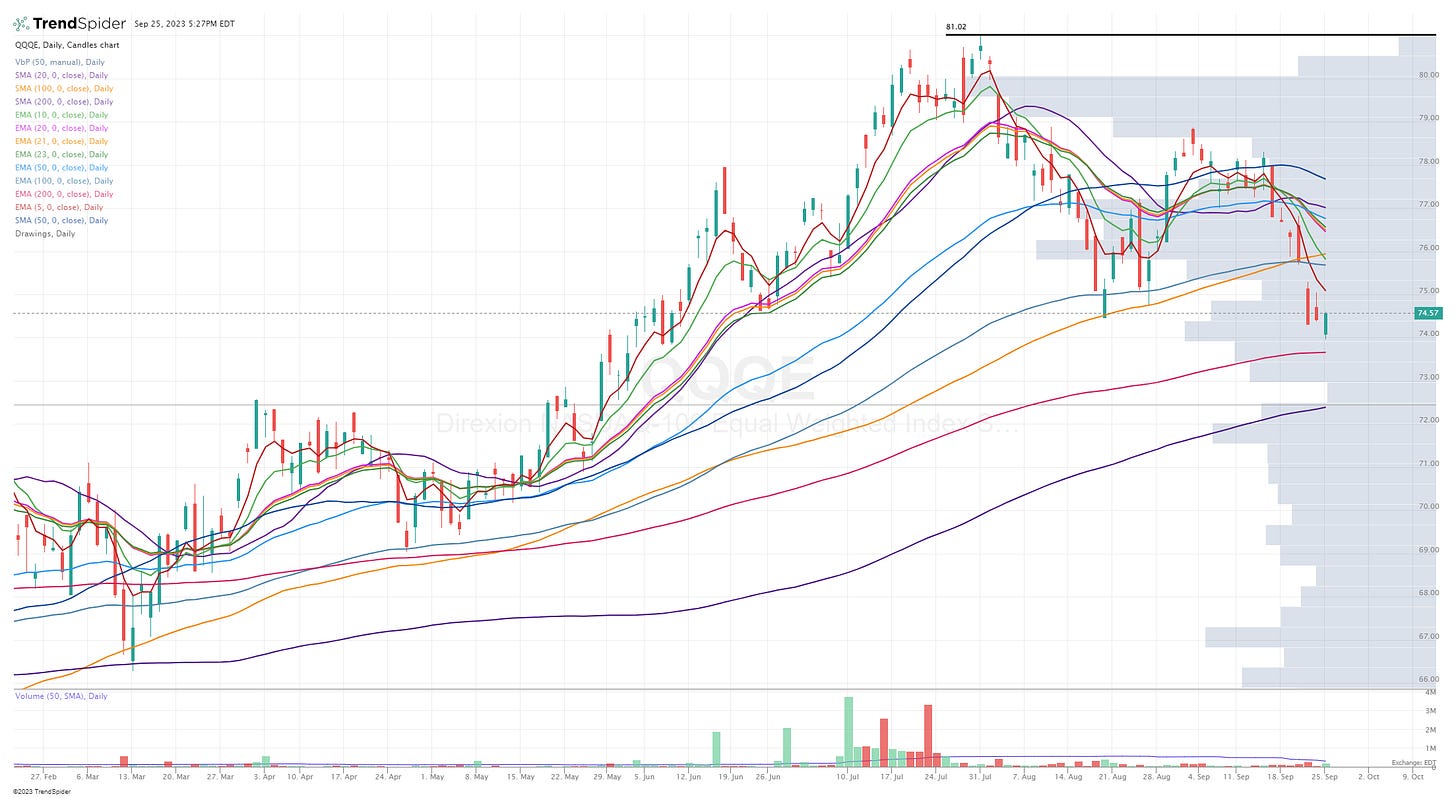1456x798 pixels.
Task: Click the 'Exchange: EDT' label
Action: [1414, 763]
